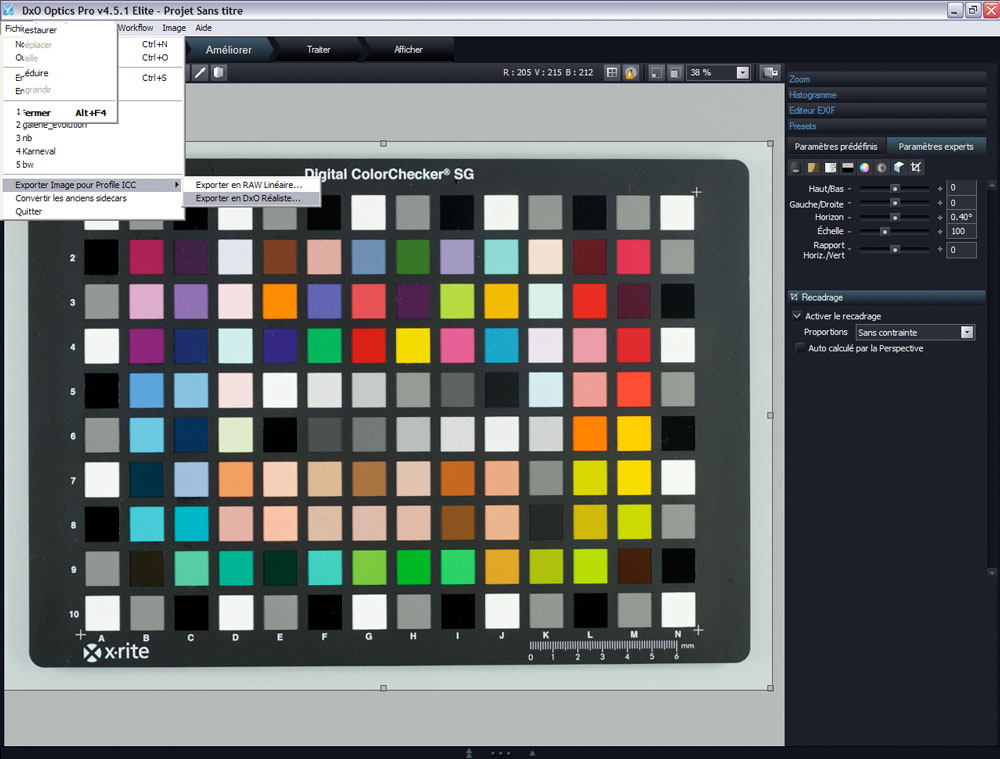
Task: Switch to the Afficher step
Action: (x=408, y=50)
